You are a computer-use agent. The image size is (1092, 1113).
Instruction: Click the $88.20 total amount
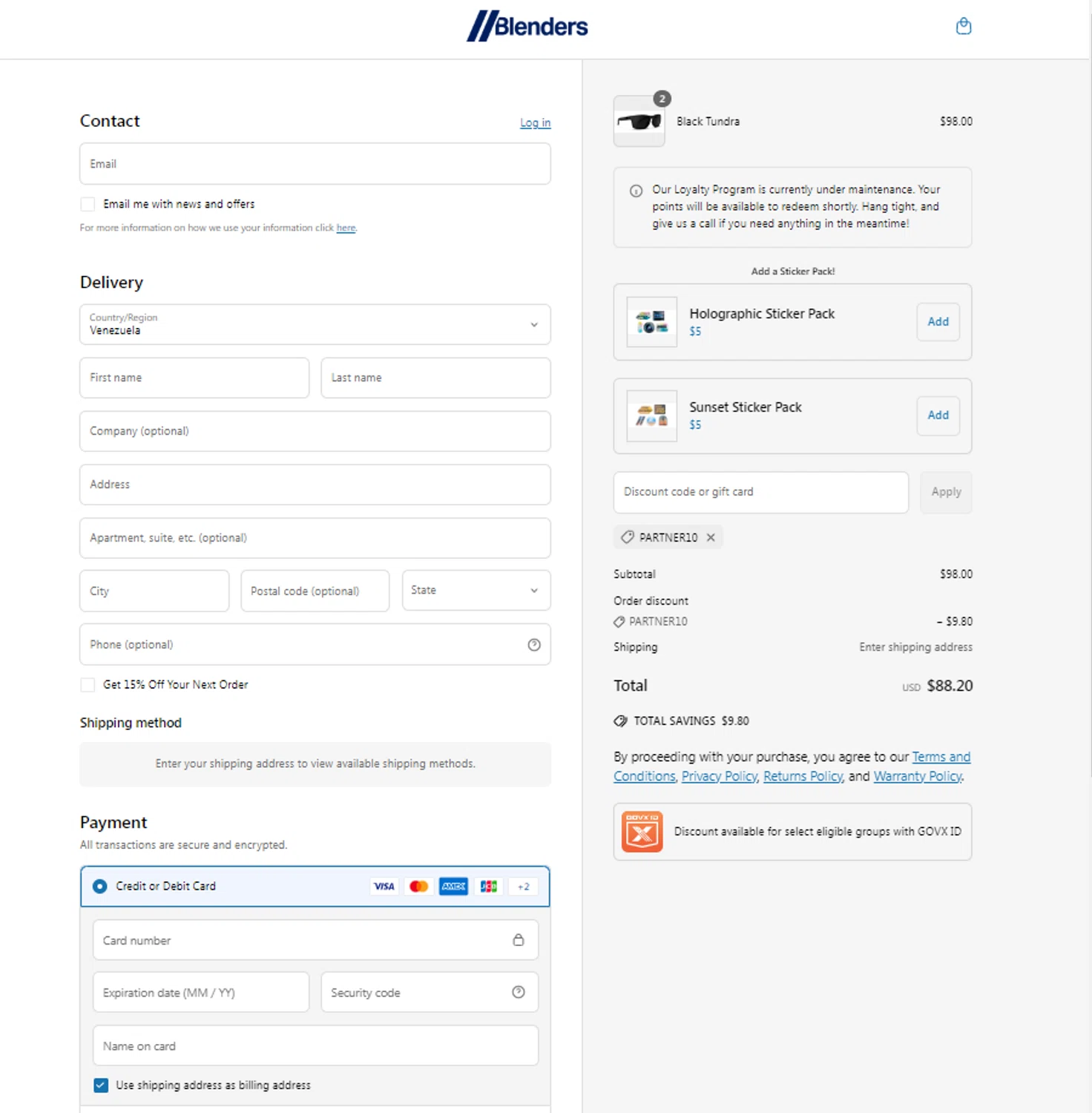tap(950, 686)
